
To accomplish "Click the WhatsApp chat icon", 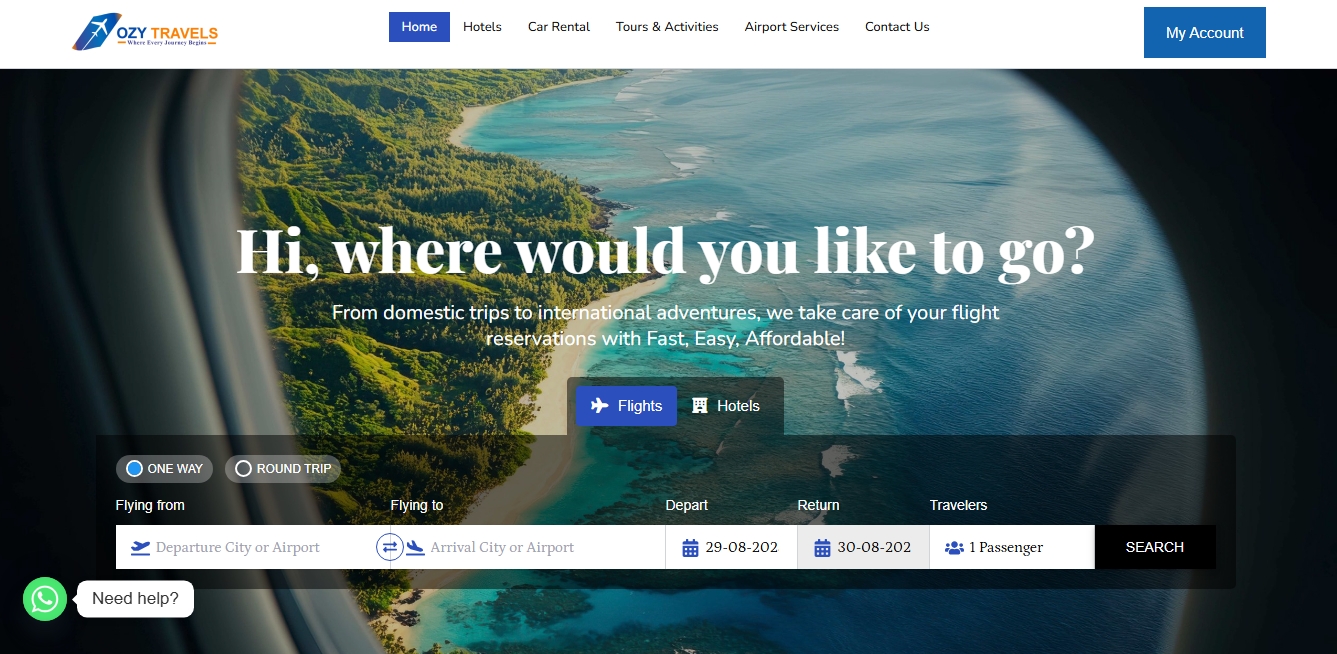I will [x=45, y=599].
